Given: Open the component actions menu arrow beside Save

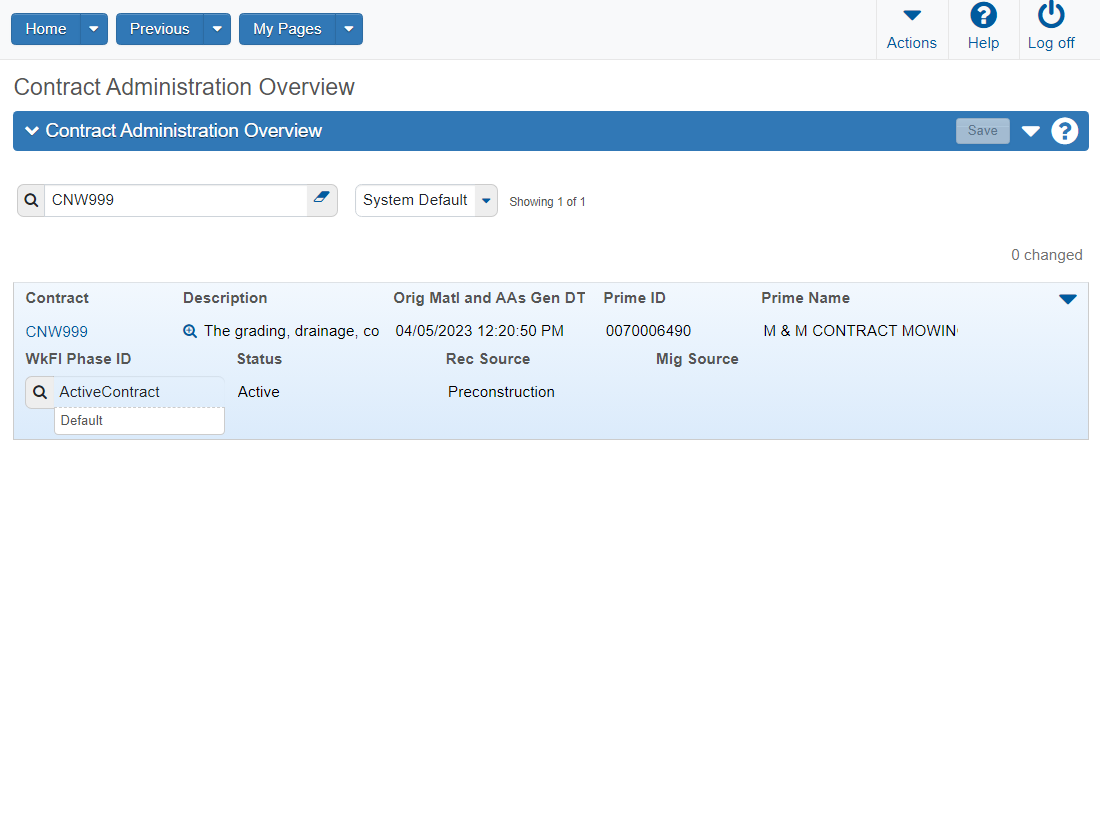Looking at the screenshot, I should pos(1031,131).
